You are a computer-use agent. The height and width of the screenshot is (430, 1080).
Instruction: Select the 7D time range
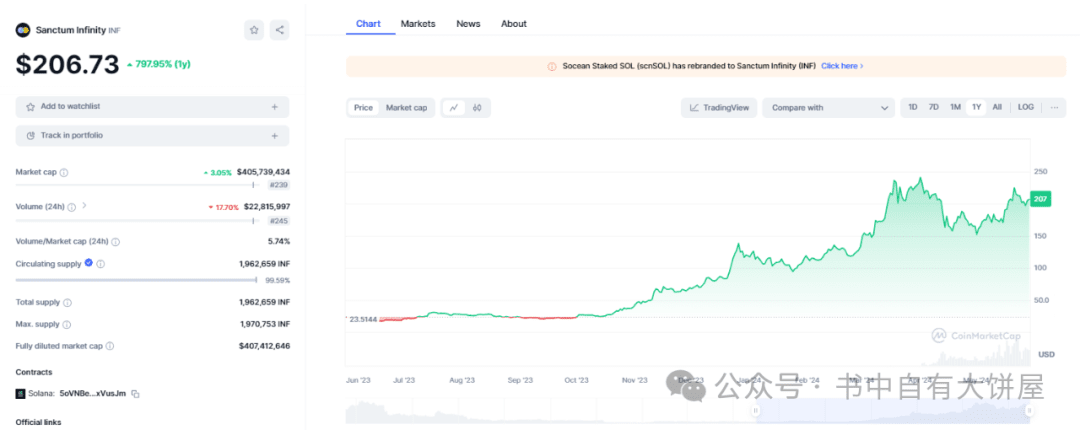coord(933,108)
